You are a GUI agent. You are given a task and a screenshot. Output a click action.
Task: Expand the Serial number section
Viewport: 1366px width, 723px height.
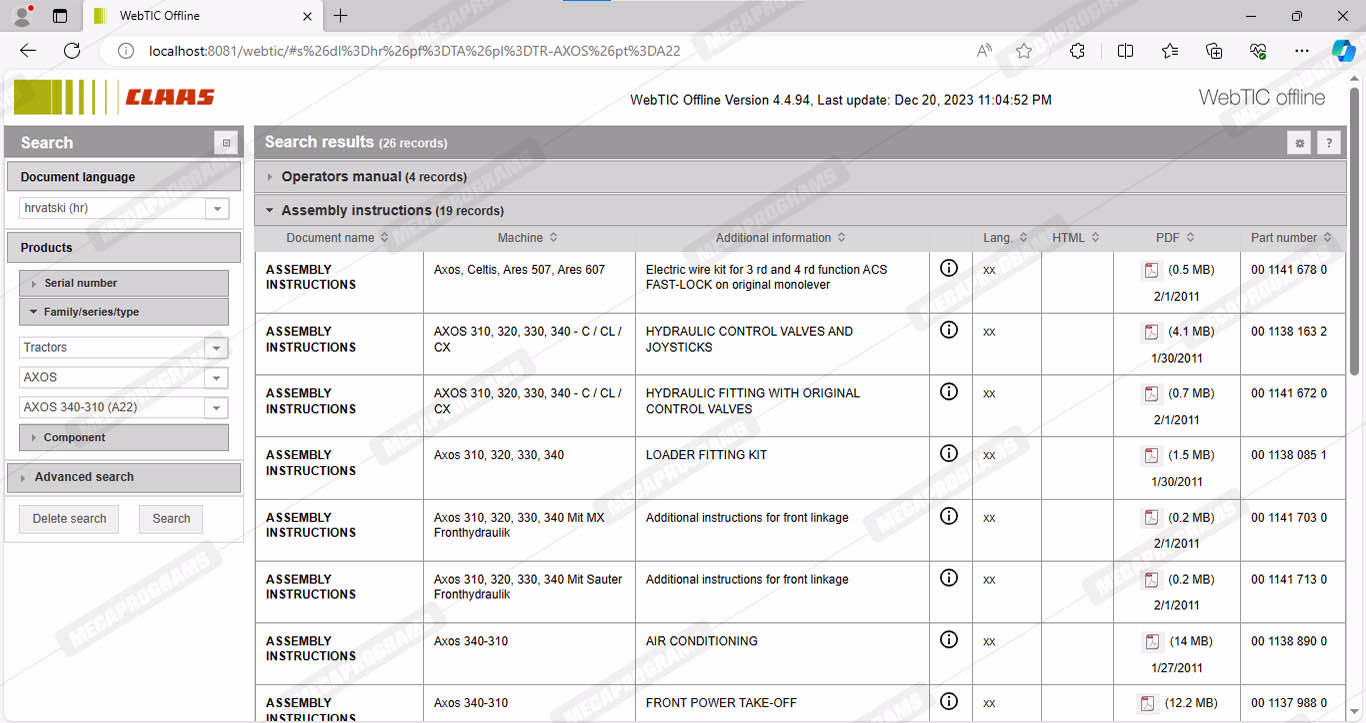pos(80,283)
